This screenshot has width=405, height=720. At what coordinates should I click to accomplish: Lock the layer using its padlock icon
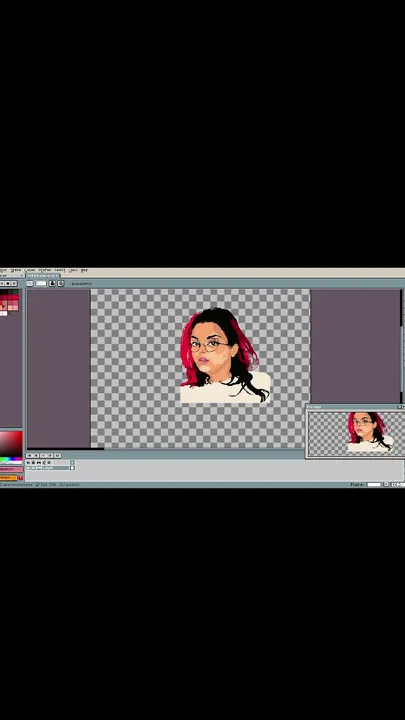tap(33, 468)
